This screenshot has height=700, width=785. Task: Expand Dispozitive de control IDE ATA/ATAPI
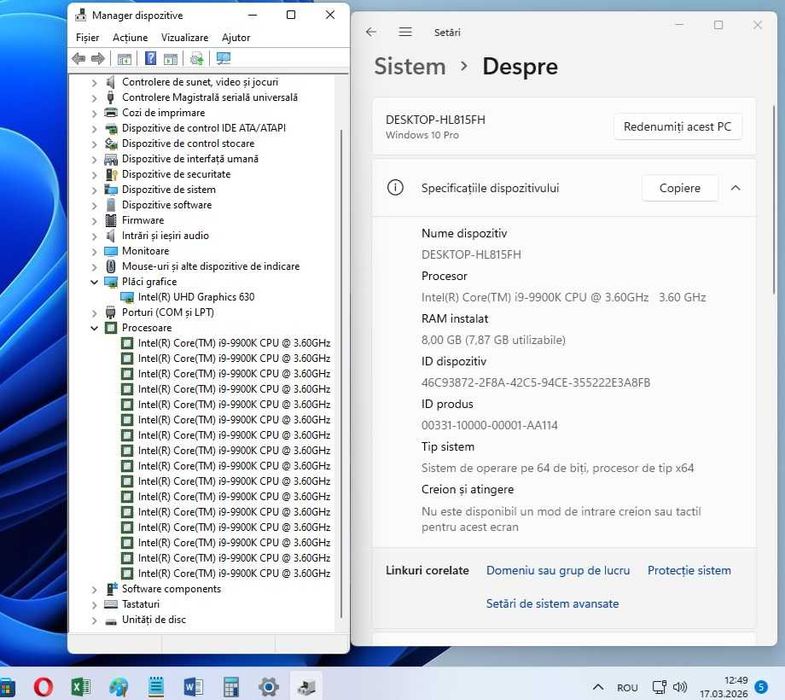(94, 129)
